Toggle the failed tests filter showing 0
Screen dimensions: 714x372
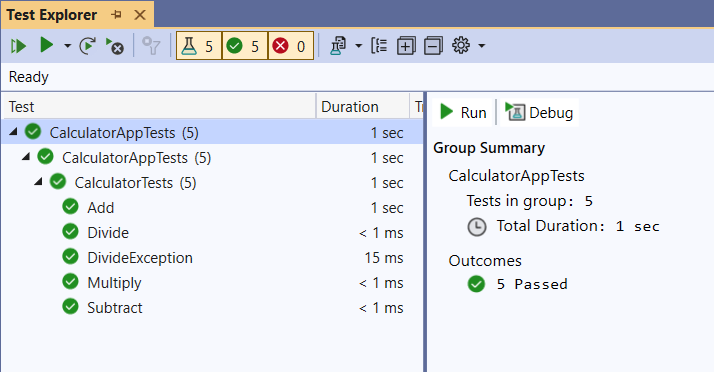pyautogui.click(x=291, y=46)
